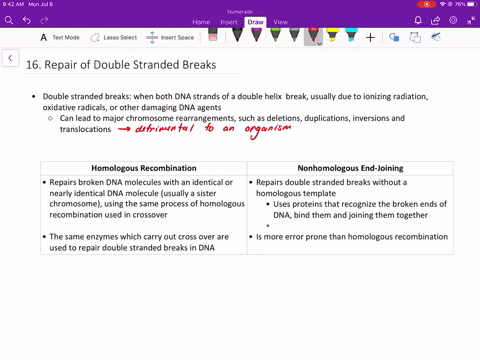Screen dimensions: 480x360
Task: Choose the gray pen
Action: [294, 35]
